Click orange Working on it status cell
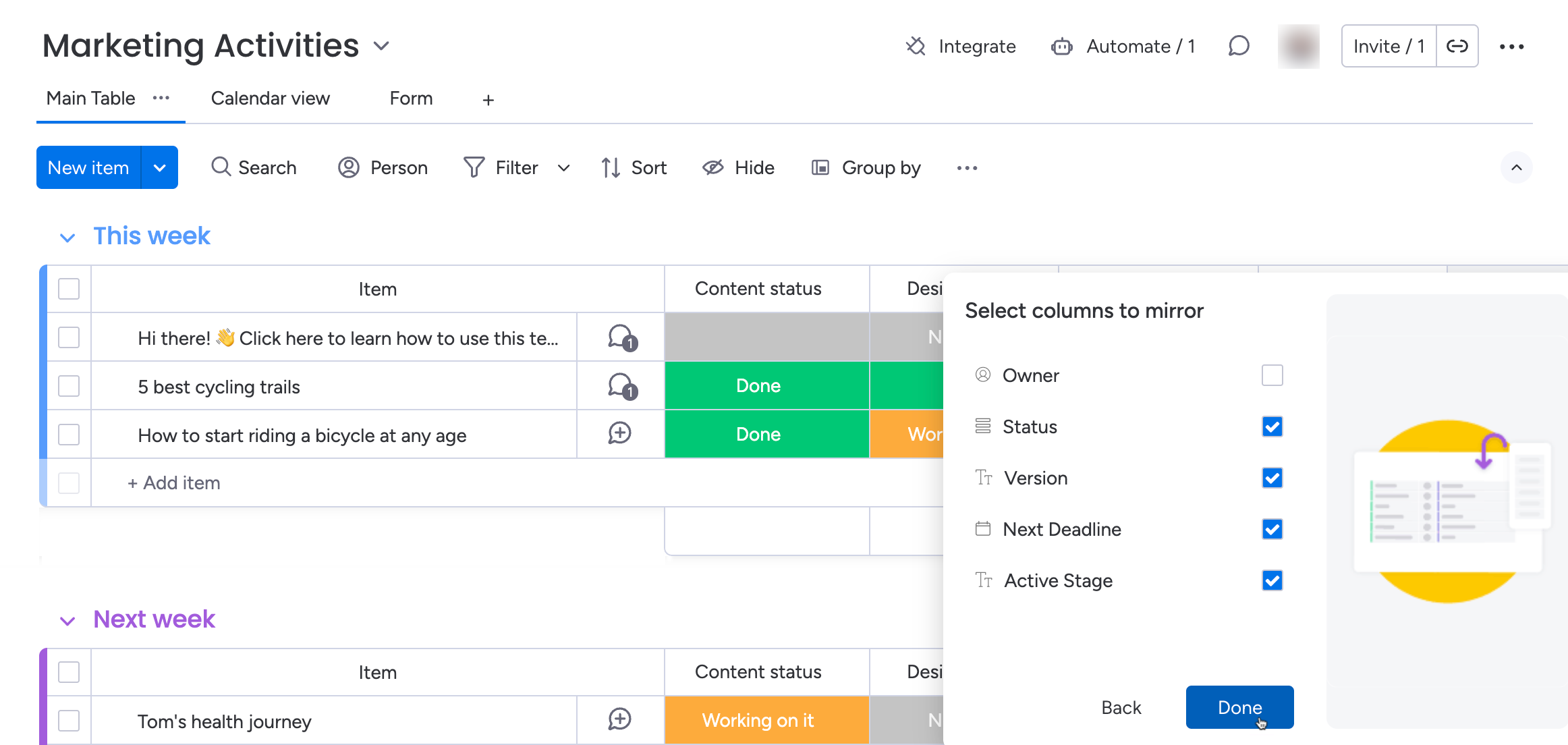 click(x=758, y=720)
